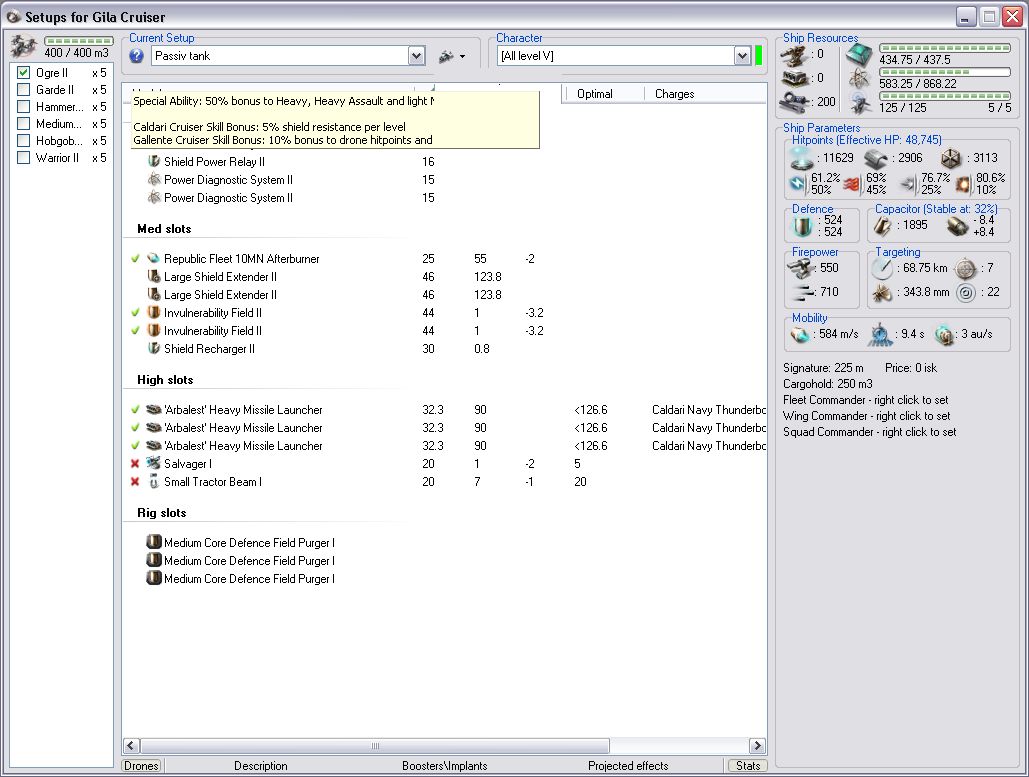
Task: Enable the Hammer... drone checkbox
Action: click(x=24, y=107)
